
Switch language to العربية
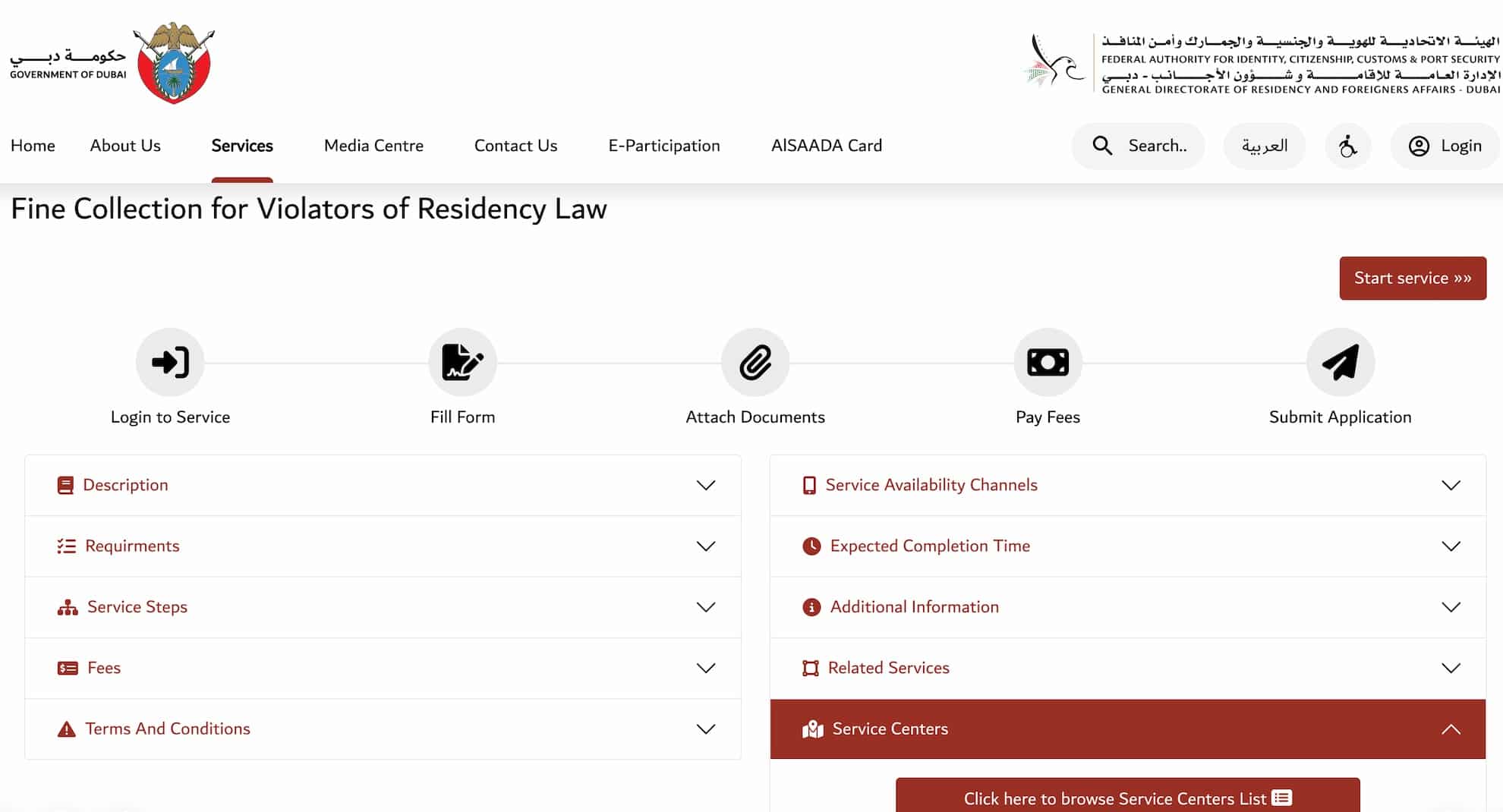pyautogui.click(x=1265, y=146)
